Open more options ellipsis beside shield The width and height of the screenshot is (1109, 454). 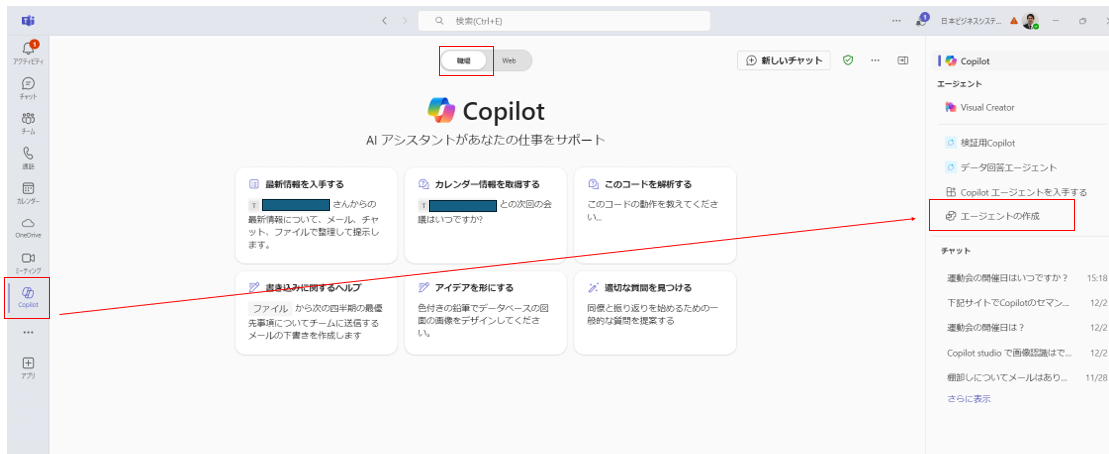875,61
